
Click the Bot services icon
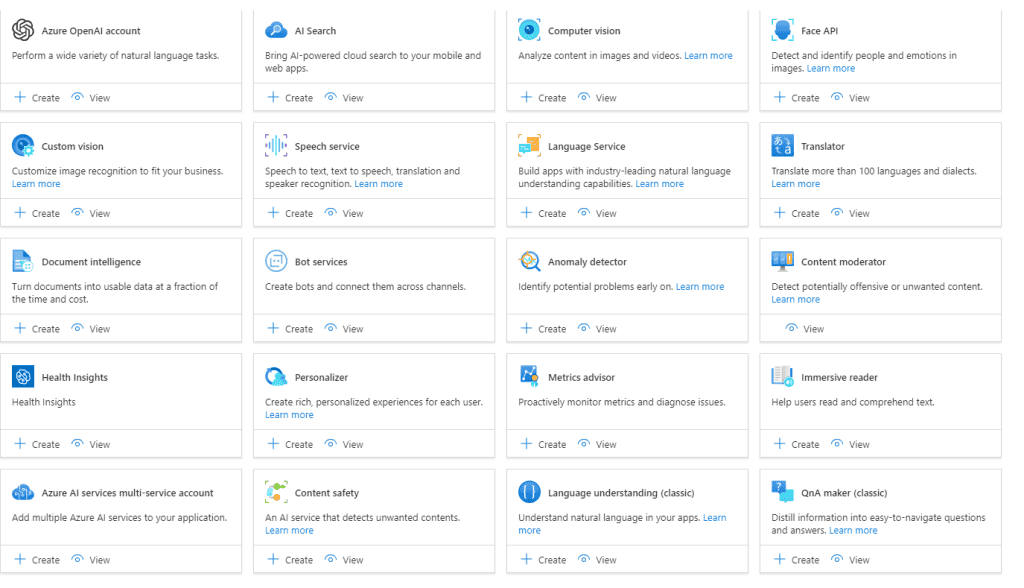tap(276, 262)
